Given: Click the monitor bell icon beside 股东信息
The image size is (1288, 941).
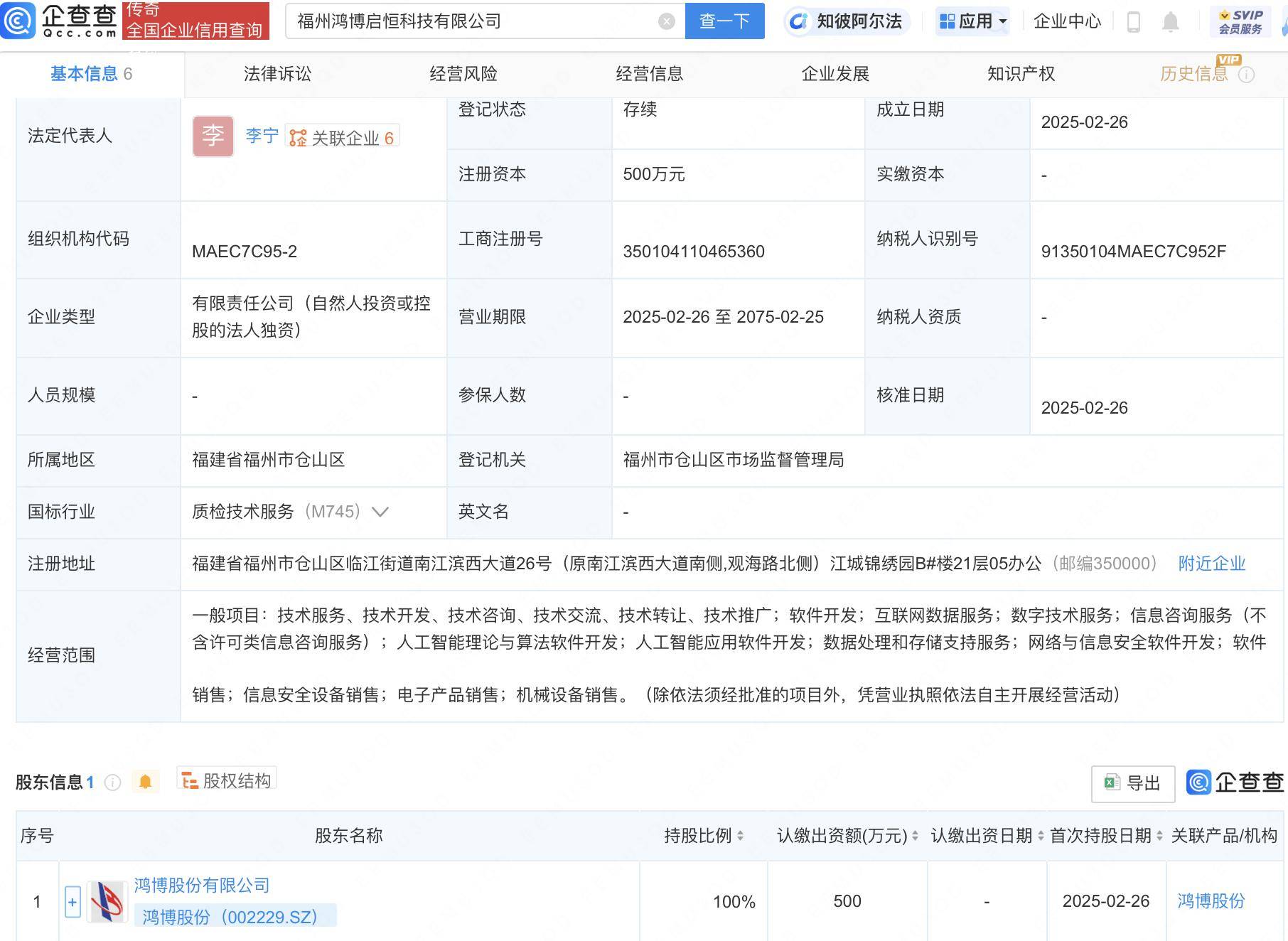Looking at the screenshot, I should click(146, 780).
